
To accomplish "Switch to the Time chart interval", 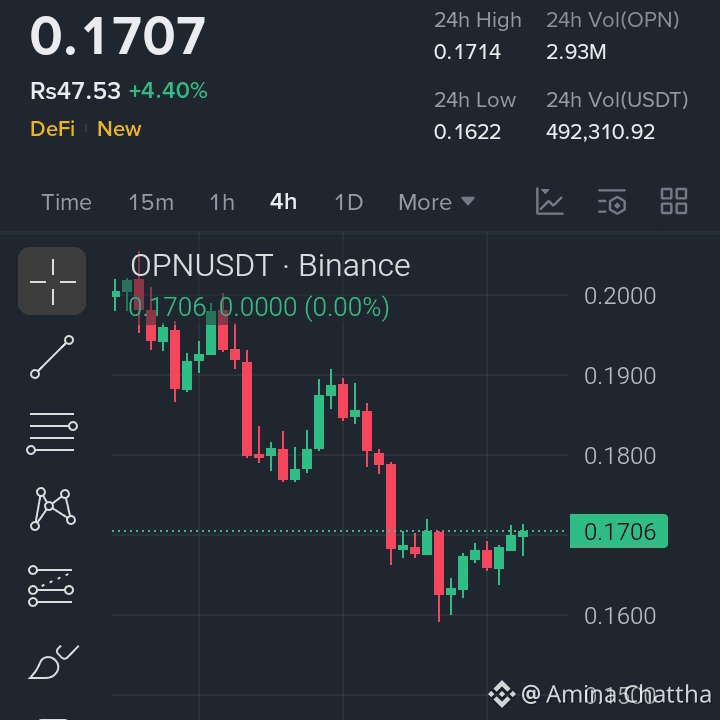I will (x=67, y=202).
